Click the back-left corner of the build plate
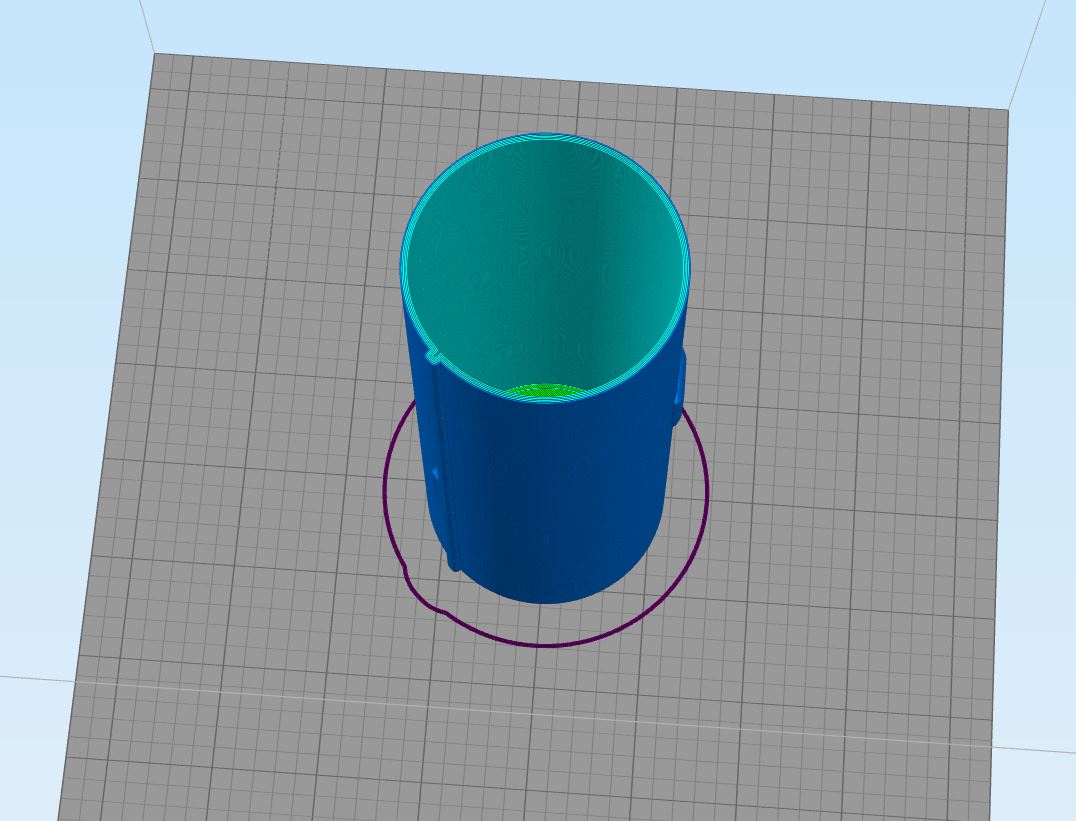1076x821 pixels. tap(156, 54)
